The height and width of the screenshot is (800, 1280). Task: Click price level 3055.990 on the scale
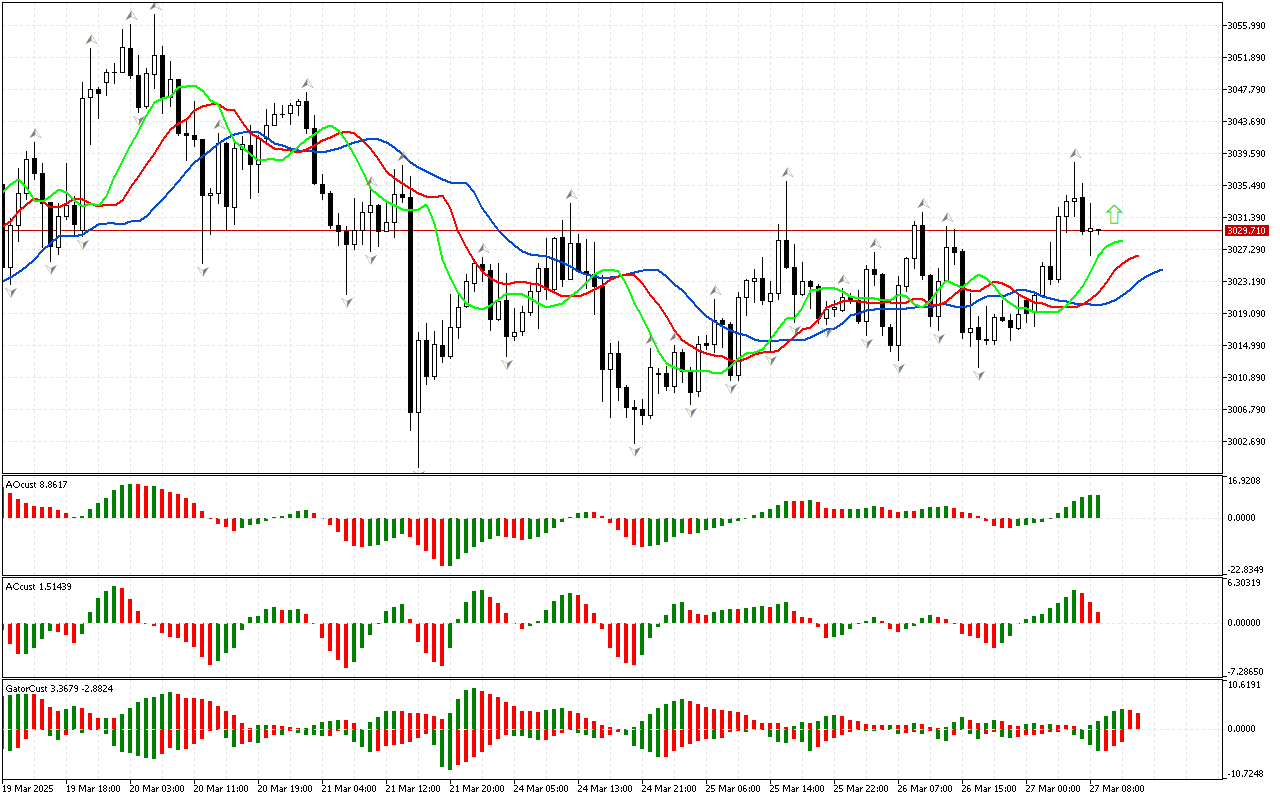coord(1247,25)
